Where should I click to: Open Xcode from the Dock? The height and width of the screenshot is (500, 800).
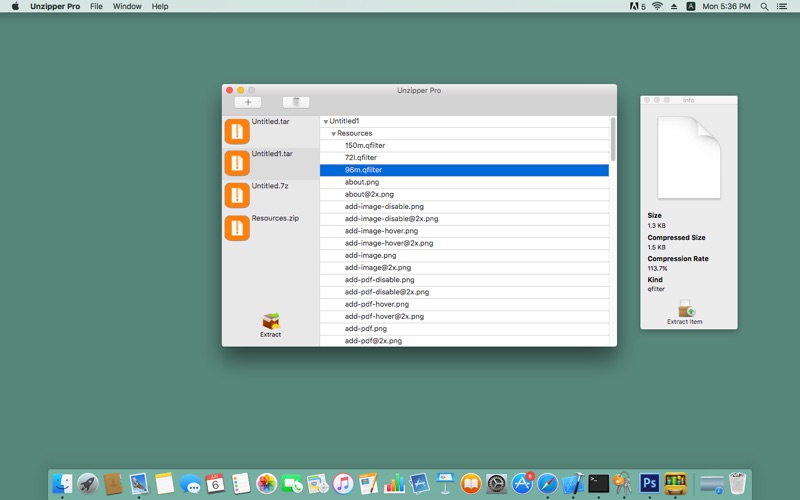572,483
